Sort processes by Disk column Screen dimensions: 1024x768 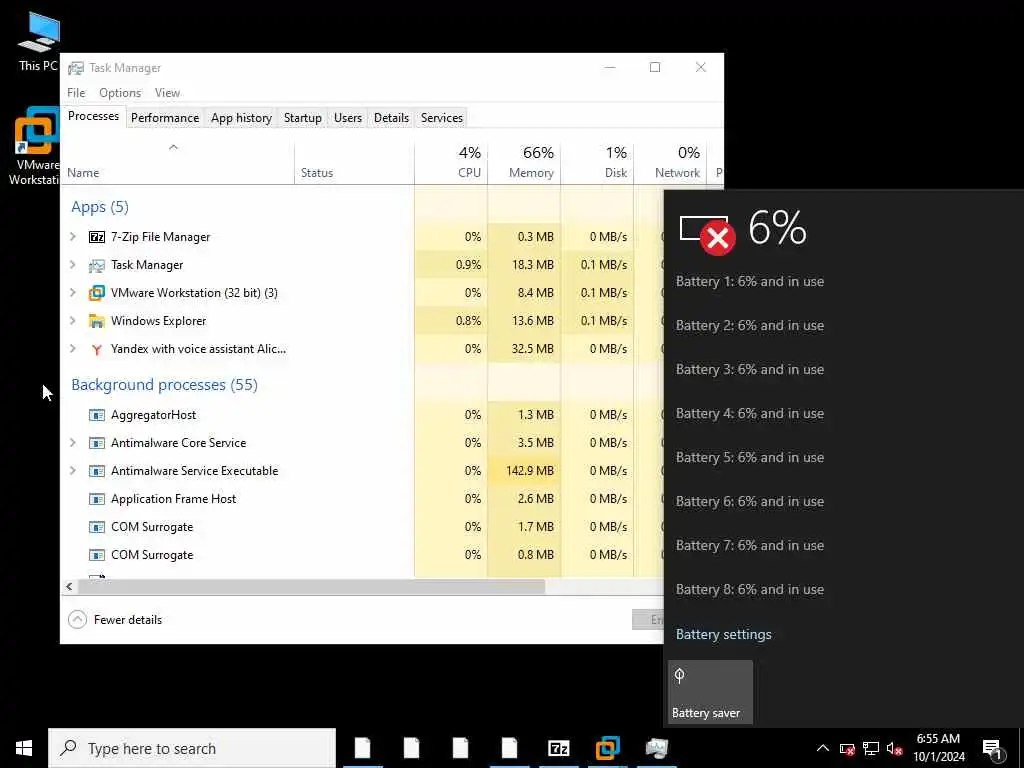[x=597, y=163]
